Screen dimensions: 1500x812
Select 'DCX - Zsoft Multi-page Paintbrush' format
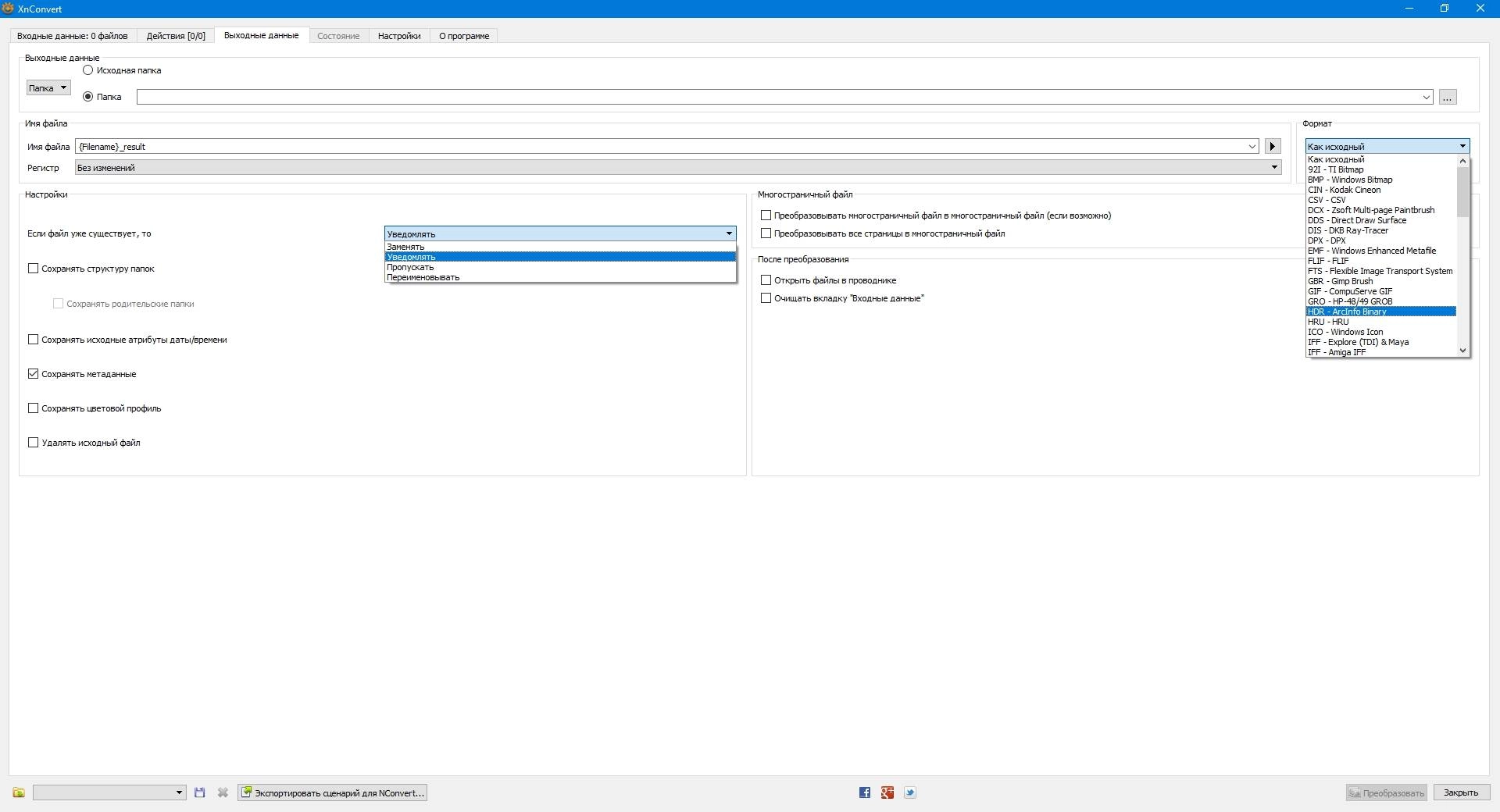click(1381, 210)
